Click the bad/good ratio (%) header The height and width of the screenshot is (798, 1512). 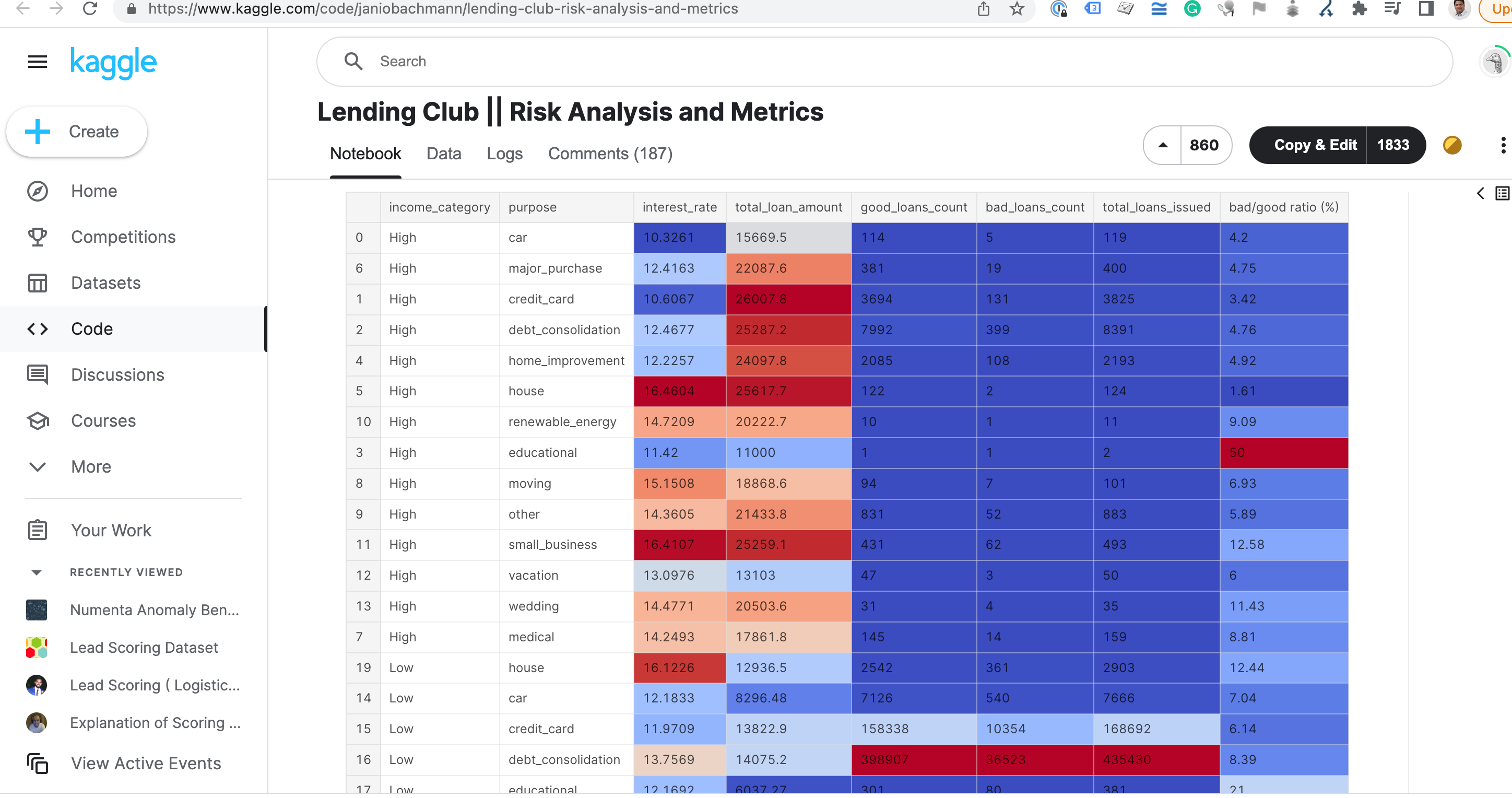pos(1284,207)
